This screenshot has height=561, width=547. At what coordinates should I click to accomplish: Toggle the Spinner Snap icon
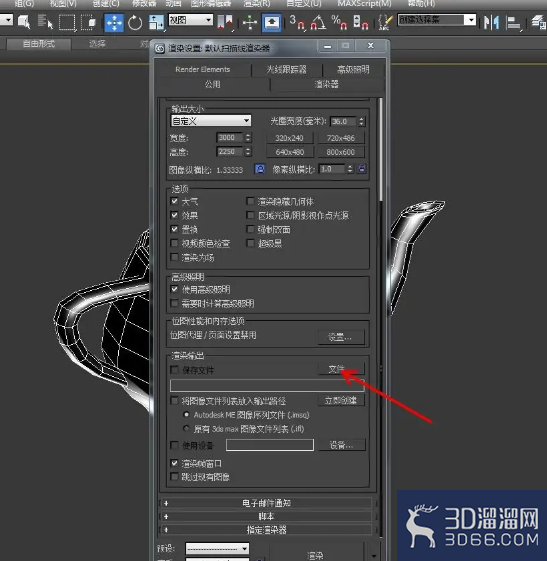(x=361, y=23)
